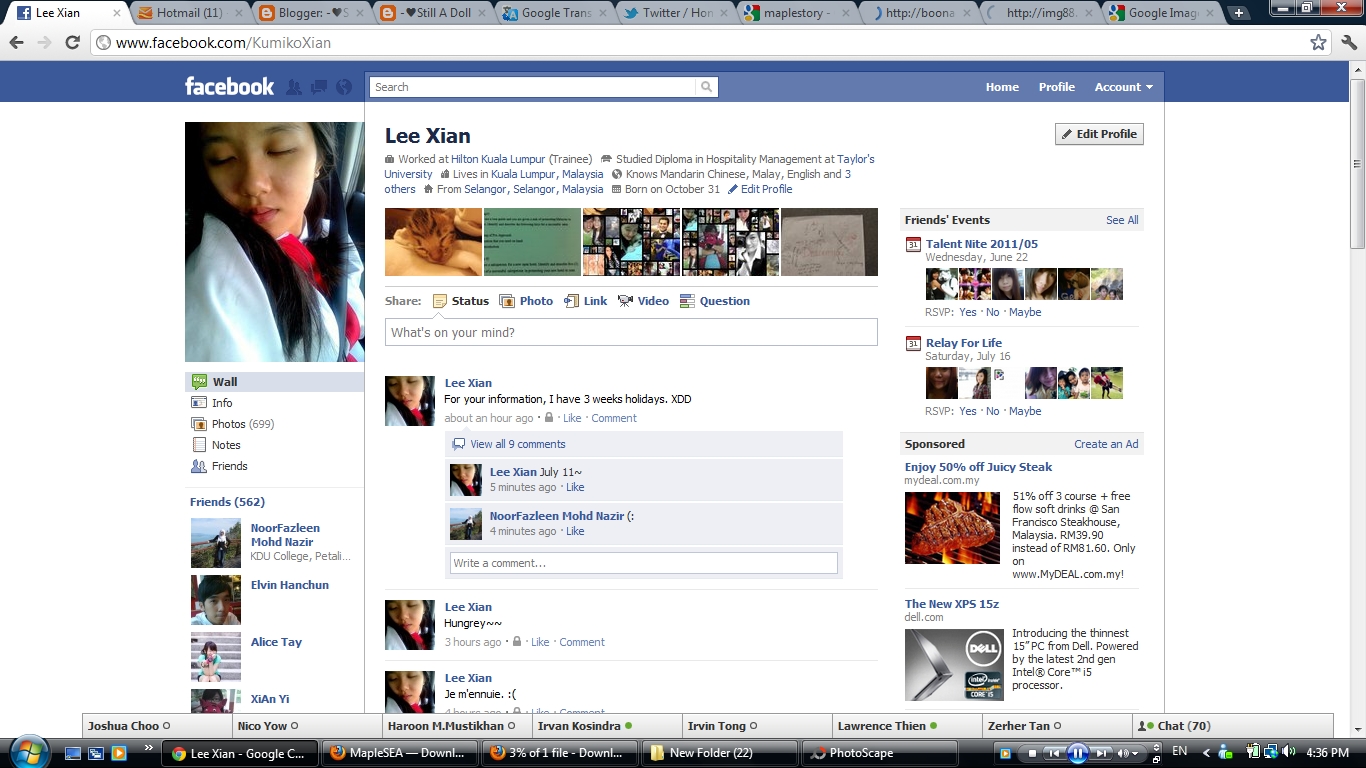Open Profile in Facebook header
Viewport: 1366px width, 768px height.
[x=1056, y=87]
